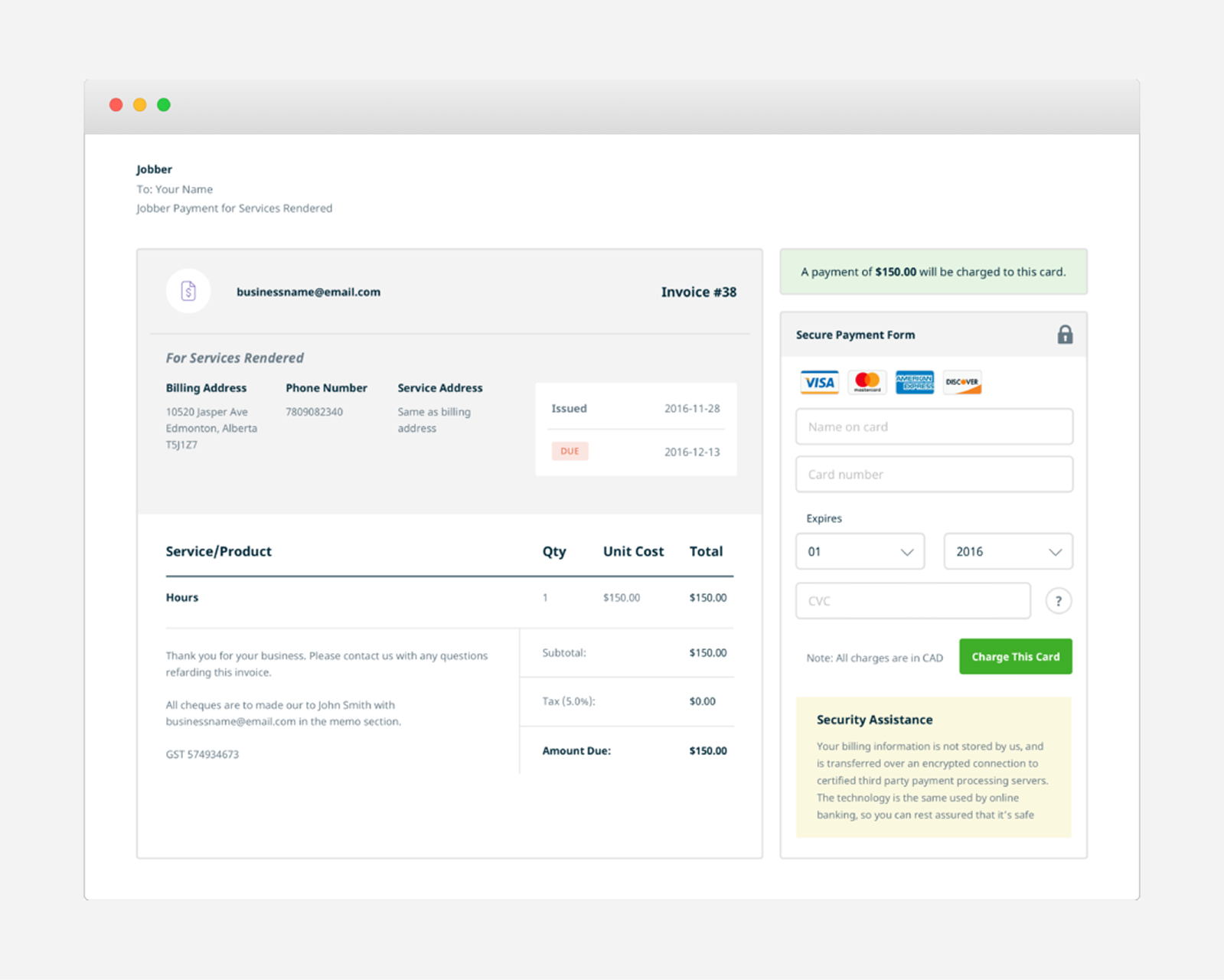Click the green payment amount notice banner

(933, 272)
